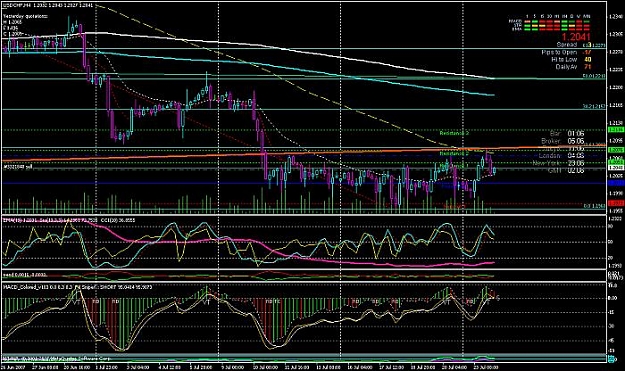
Task: Click the dark blue horizontal pivot line
Action: (305, 184)
